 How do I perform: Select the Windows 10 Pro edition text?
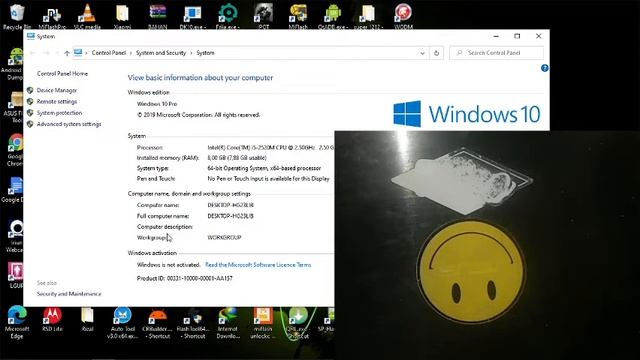pos(157,104)
